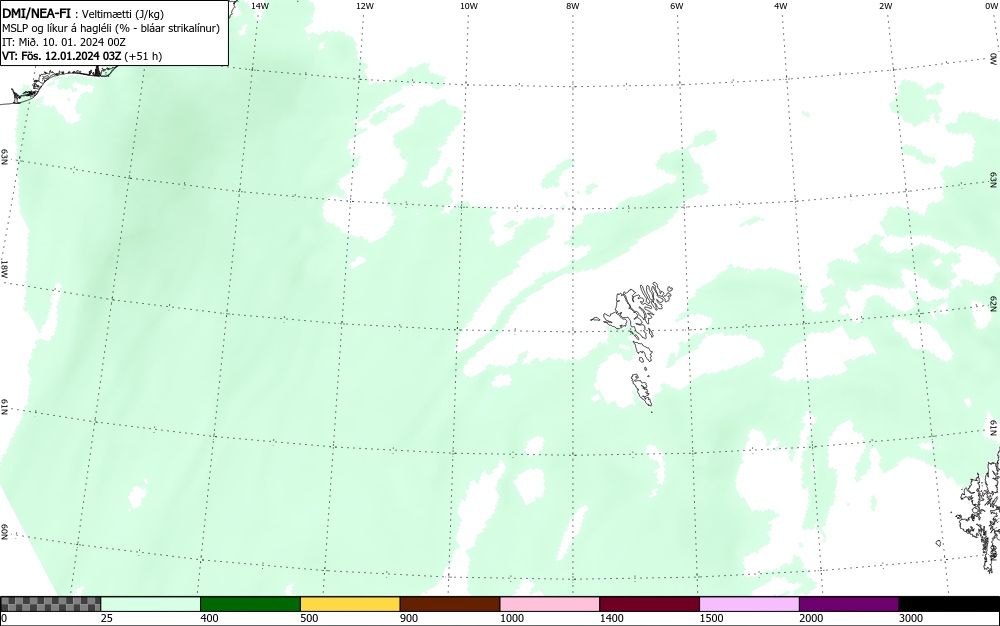Click the DMI/NEA-FI title text
The width and height of the screenshot is (1000, 626).
(37, 13)
